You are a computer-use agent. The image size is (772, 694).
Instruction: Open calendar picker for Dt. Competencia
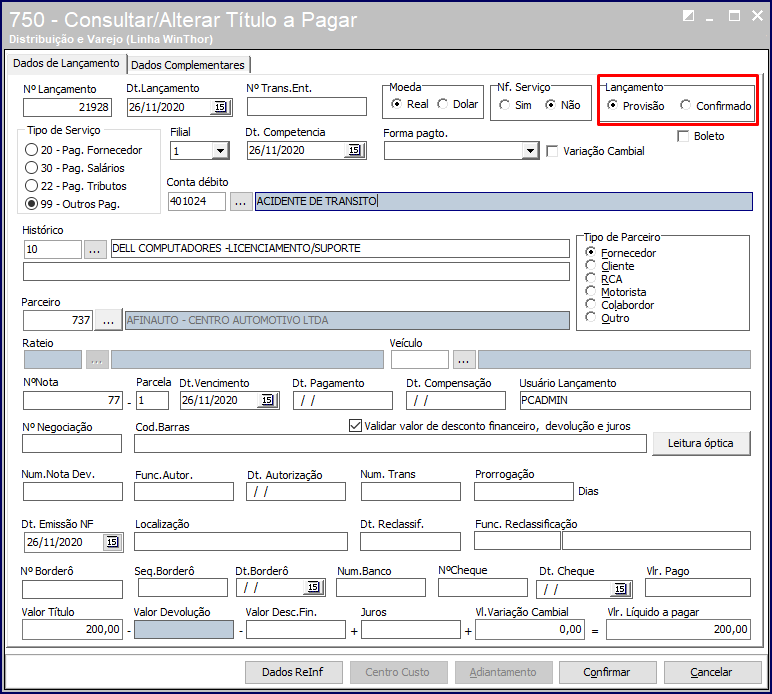[354, 150]
